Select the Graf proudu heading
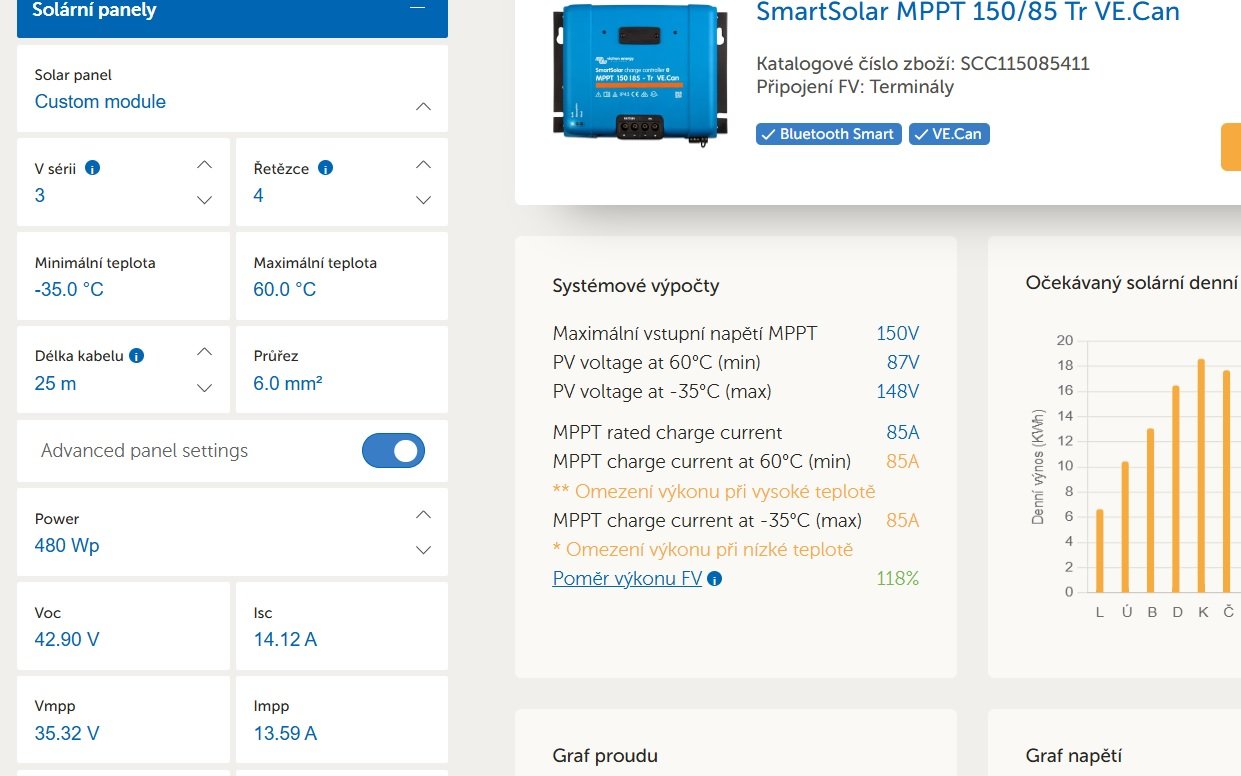Image resolution: width=1241 pixels, height=776 pixels. [605, 756]
